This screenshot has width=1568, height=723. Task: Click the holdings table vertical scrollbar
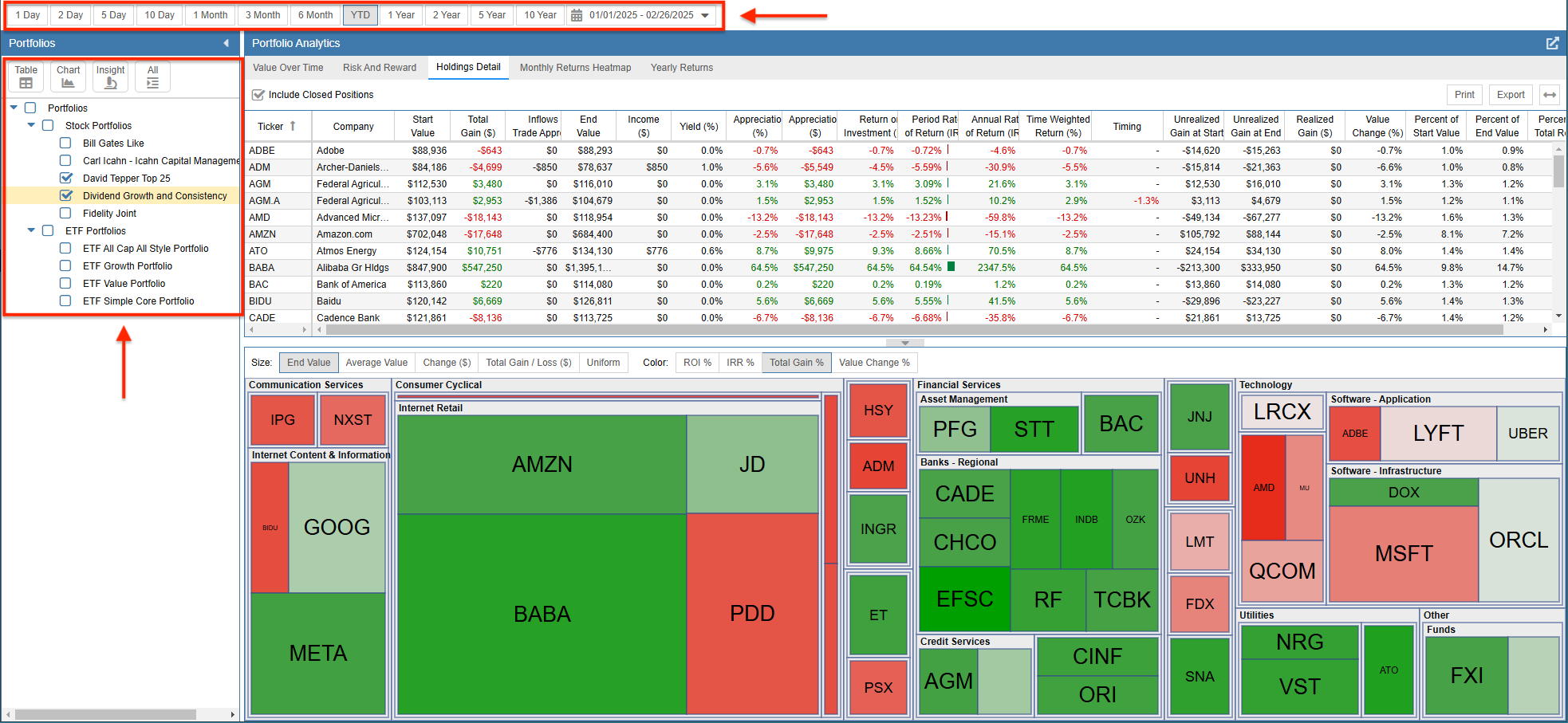(x=1558, y=171)
